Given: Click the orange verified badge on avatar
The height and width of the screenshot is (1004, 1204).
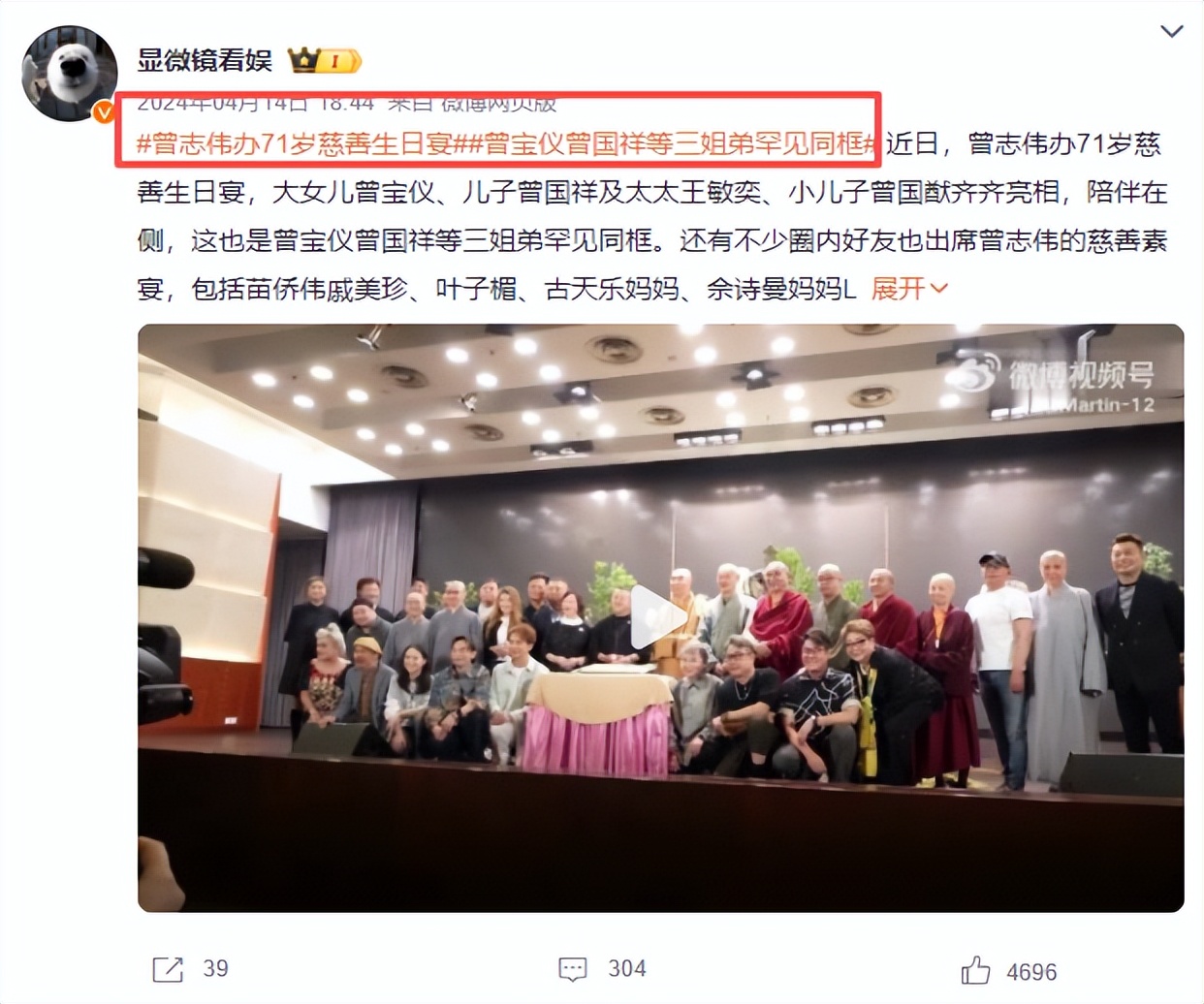Looking at the screenshot, I should pos(104,111).
